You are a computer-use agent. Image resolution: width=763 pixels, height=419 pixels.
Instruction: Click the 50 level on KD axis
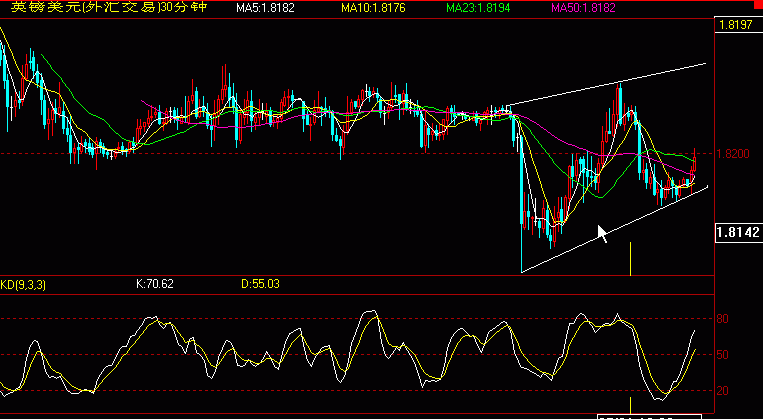click(723, 355)
